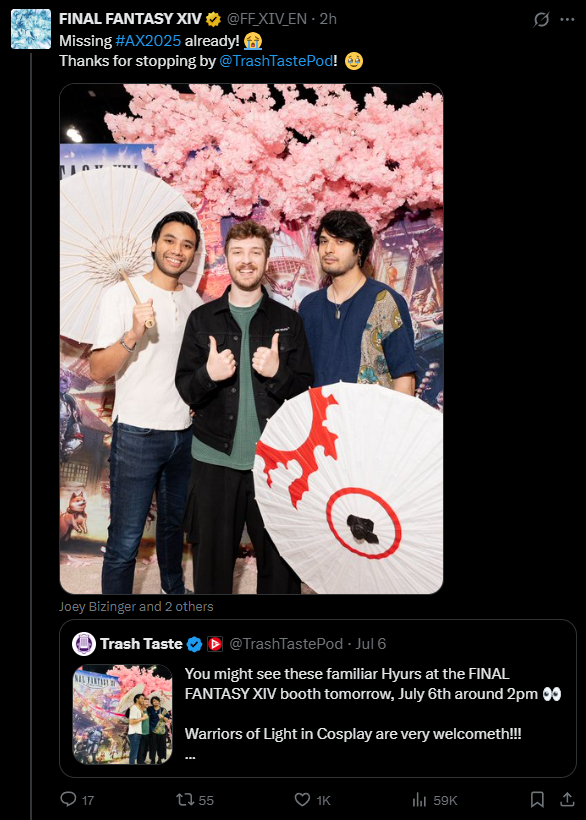Click the 'Joey Bizinger and 2 others' tag
586x820 pixels.
point(136,607)
